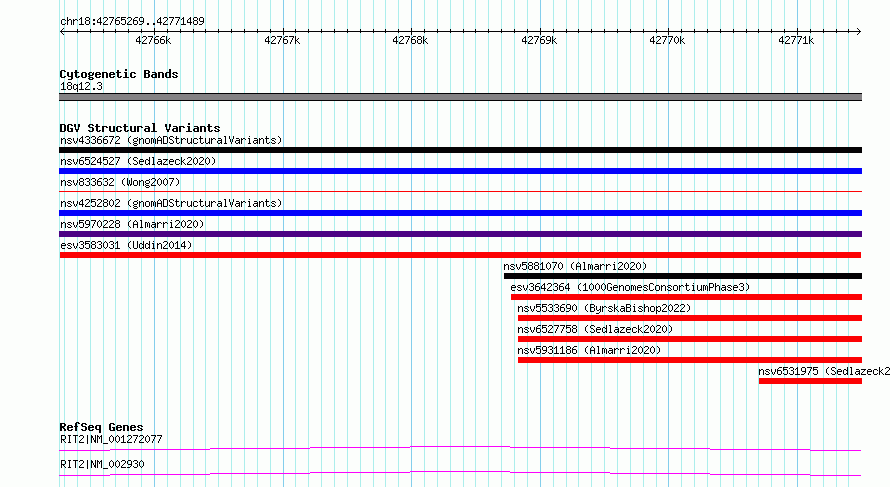Select the black nsv5881070 variant bar
Screen dimensions: 890x487
(683, 276)
